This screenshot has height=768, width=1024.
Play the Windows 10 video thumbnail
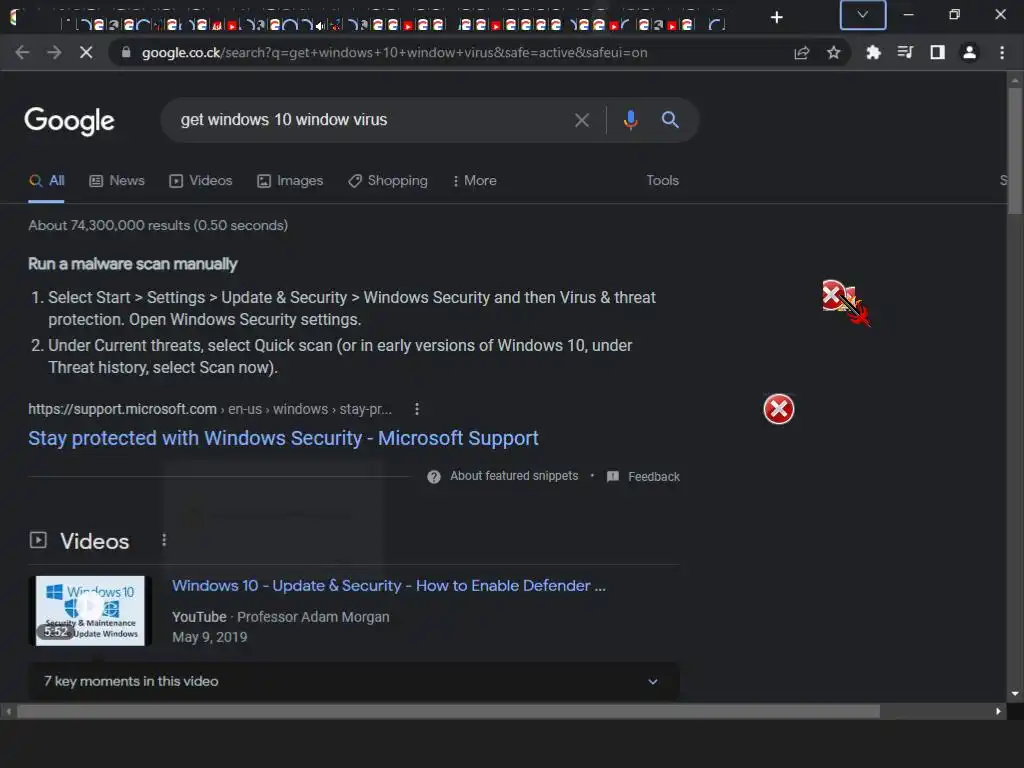[90, 611]
